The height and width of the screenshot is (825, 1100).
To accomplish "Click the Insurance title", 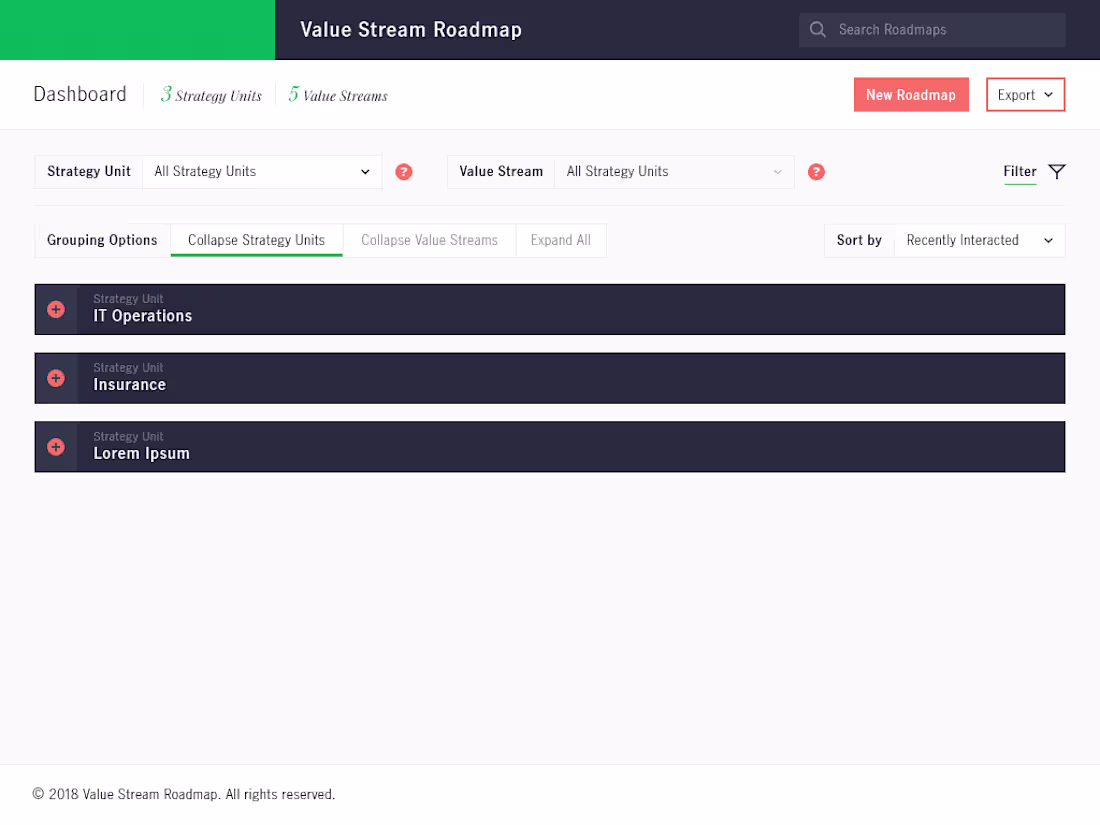I will pos(130,384).
